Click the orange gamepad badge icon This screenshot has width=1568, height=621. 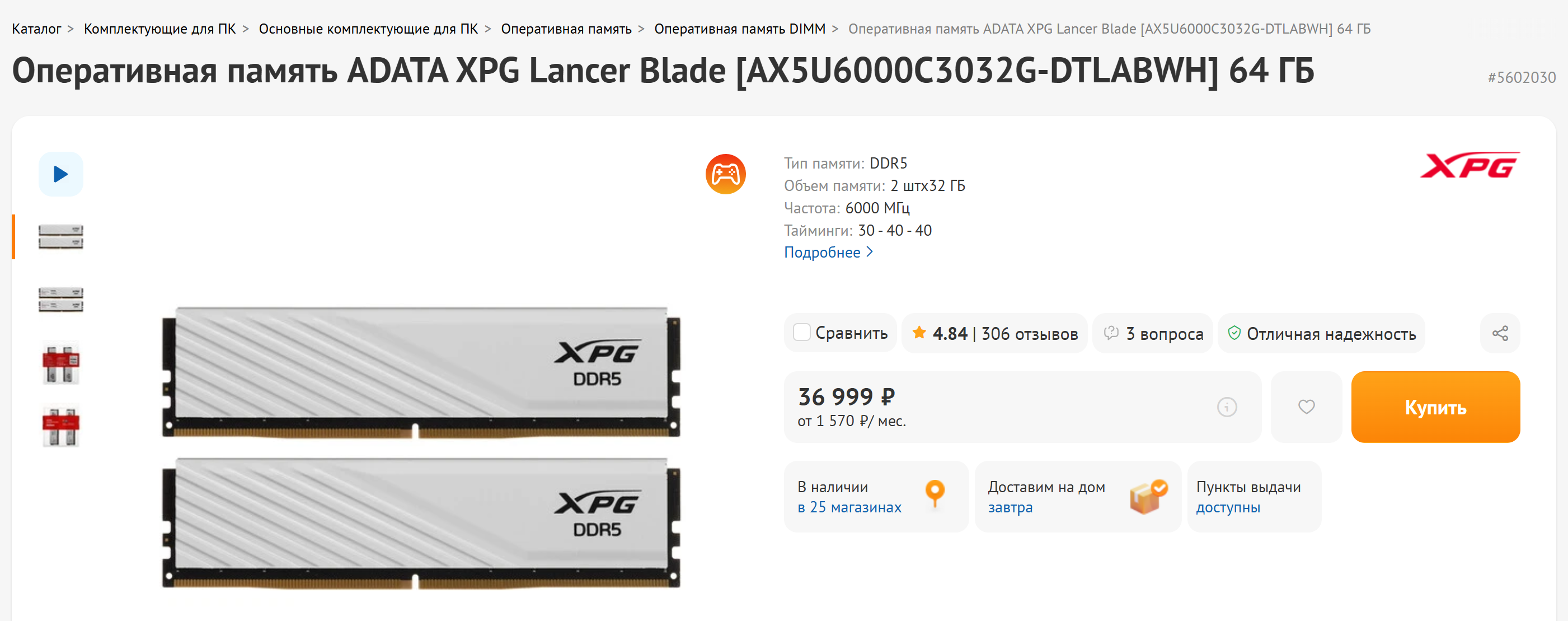(726, 174)
